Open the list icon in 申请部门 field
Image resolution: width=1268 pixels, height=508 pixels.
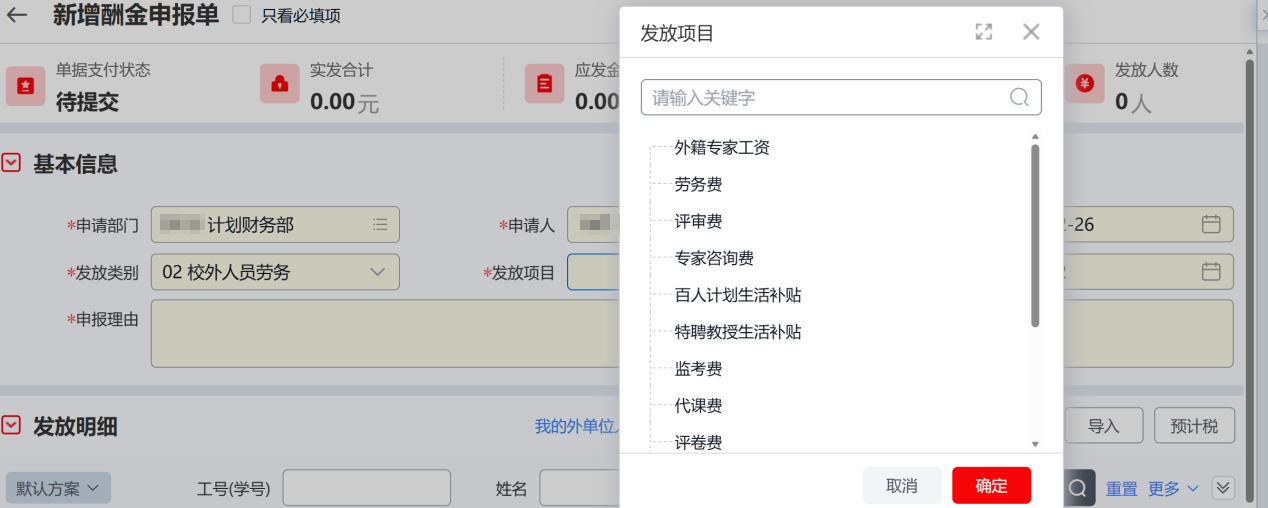pos(380,225)
